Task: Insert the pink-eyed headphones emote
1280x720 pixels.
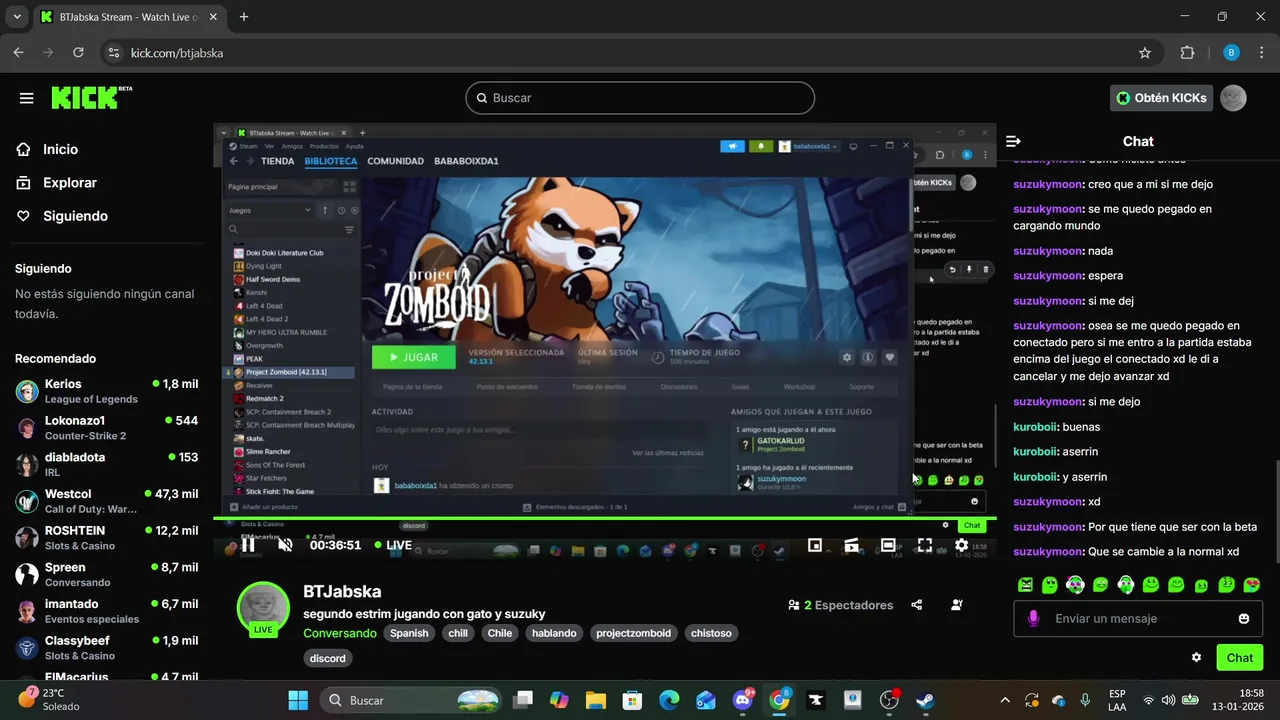Action: (1075, 585)
